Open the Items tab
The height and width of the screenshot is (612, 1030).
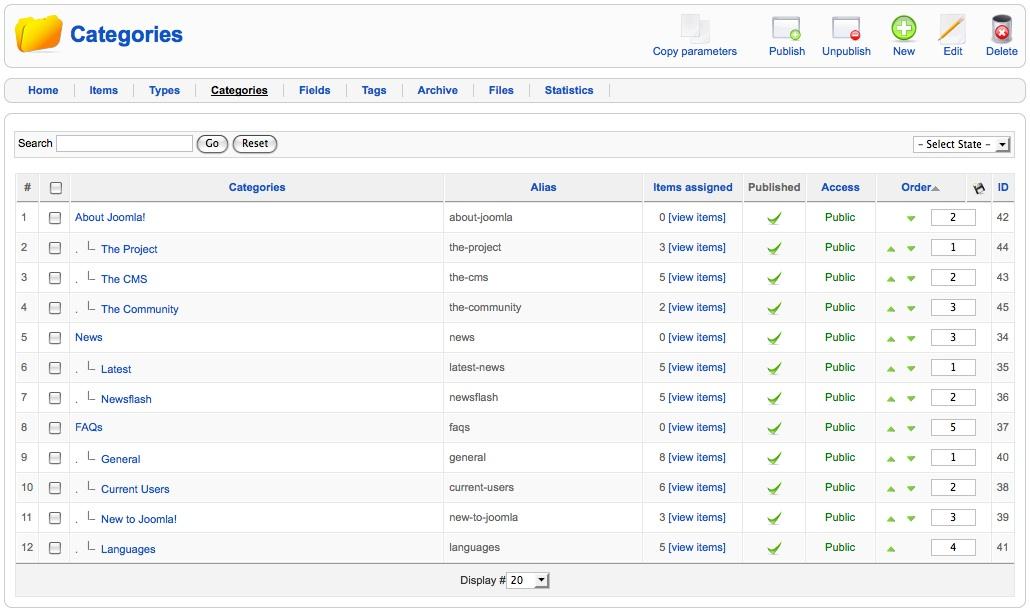pos(104,91)
